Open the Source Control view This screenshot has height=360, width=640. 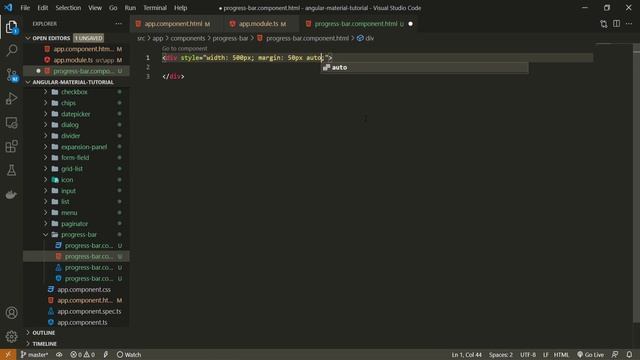[x=11, y=75]
